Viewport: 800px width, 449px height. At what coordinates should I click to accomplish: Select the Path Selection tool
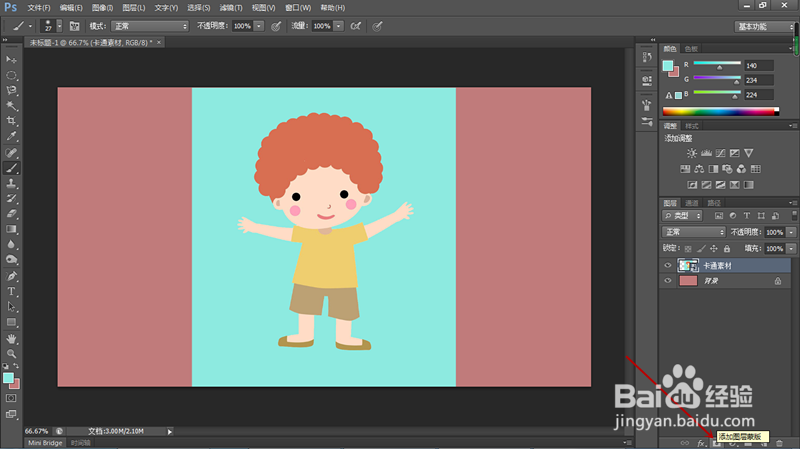point(11,307)
